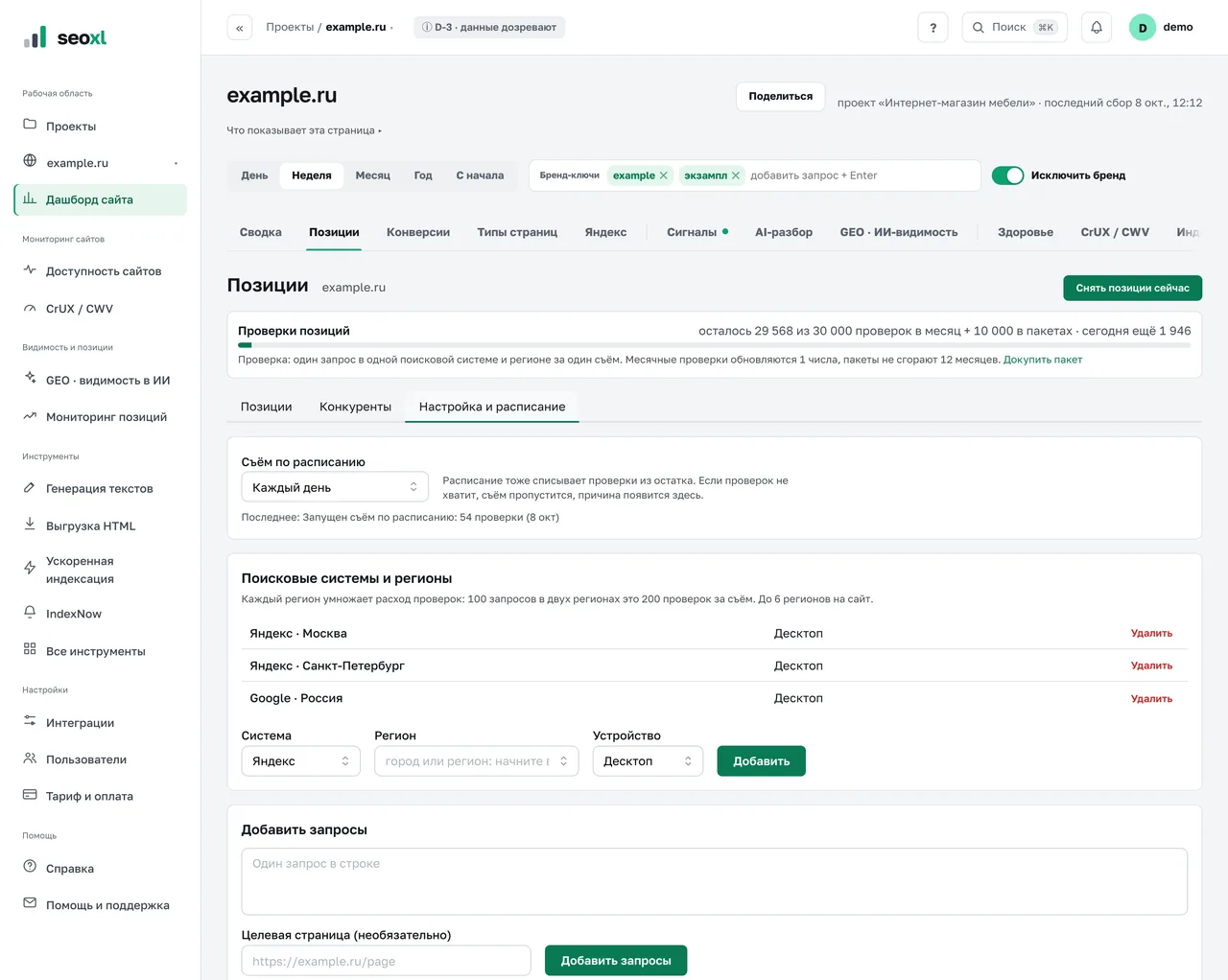
Task: Click the Целевая страница URL field
Action: pyautogui.click(x=387, y=961)
